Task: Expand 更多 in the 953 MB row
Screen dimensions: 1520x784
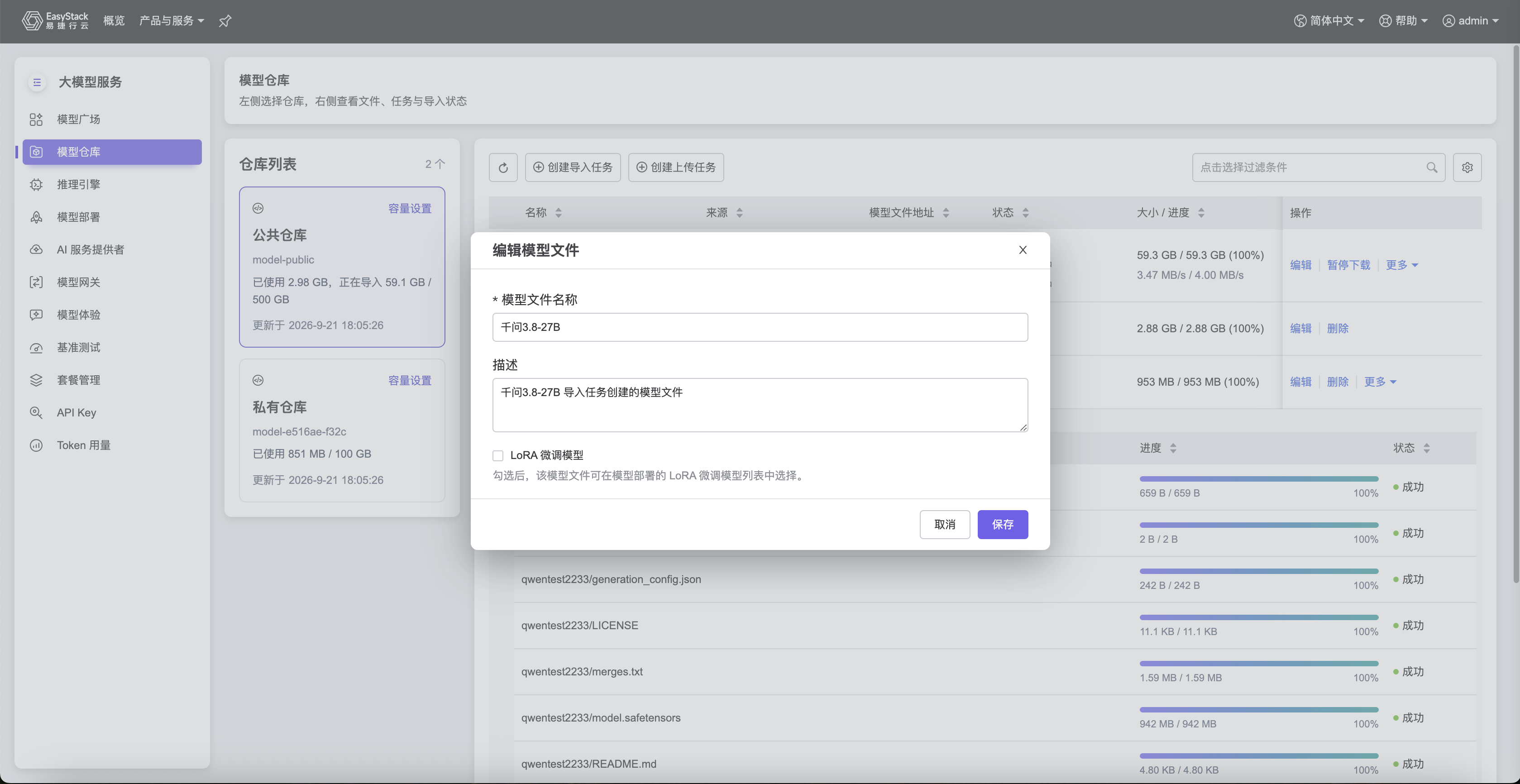Action: 1380,382
